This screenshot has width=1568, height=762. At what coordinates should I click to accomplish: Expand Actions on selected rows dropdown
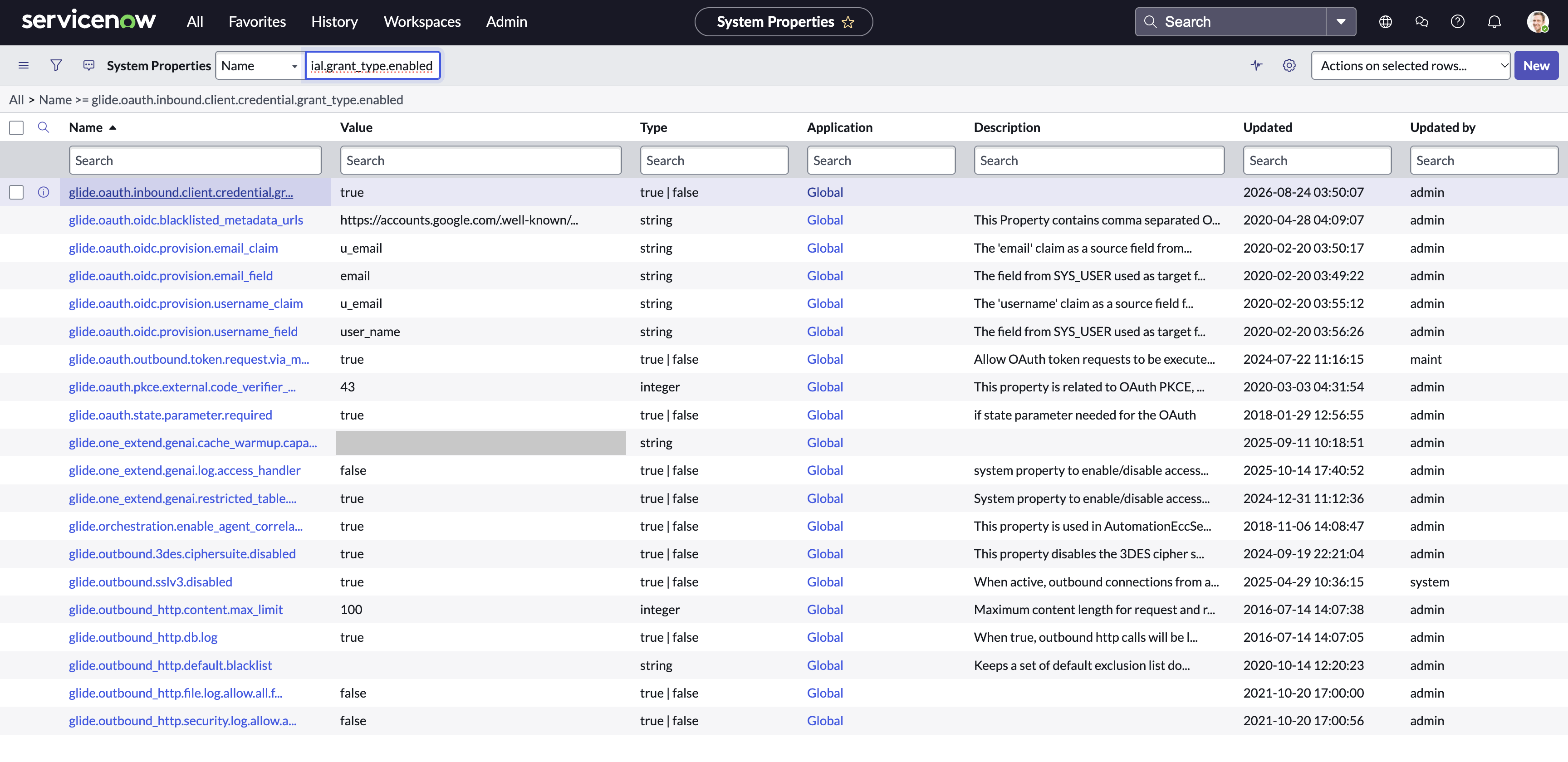coord(1411,65)
